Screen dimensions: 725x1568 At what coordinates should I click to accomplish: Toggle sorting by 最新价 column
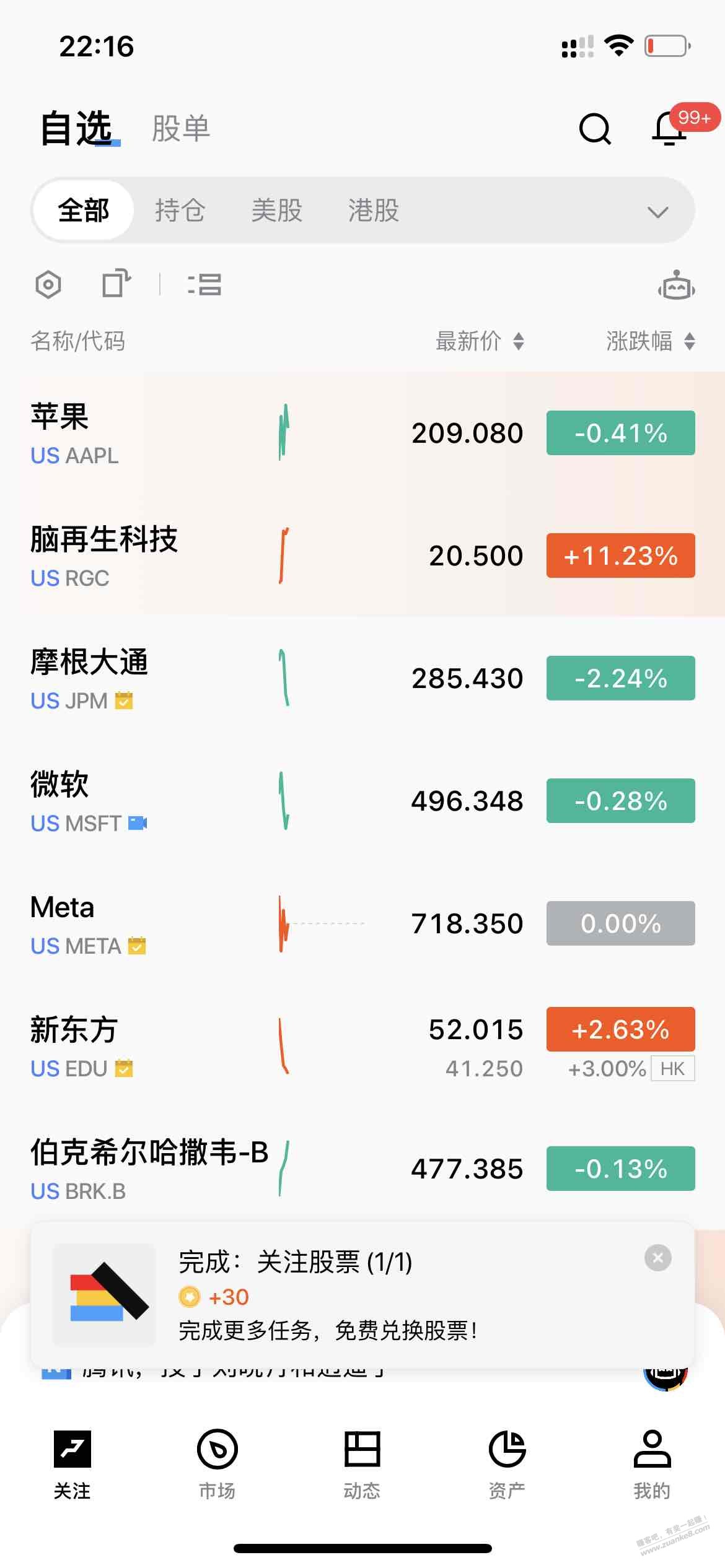[x=480, y=341]
